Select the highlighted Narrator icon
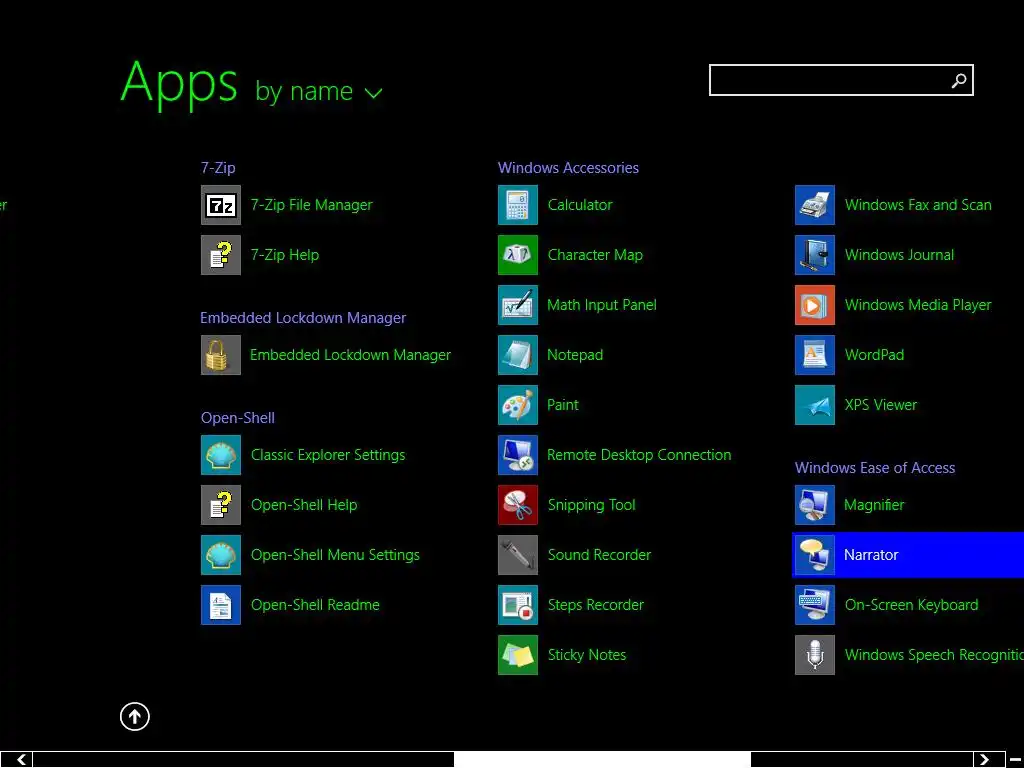 [815, 555]
